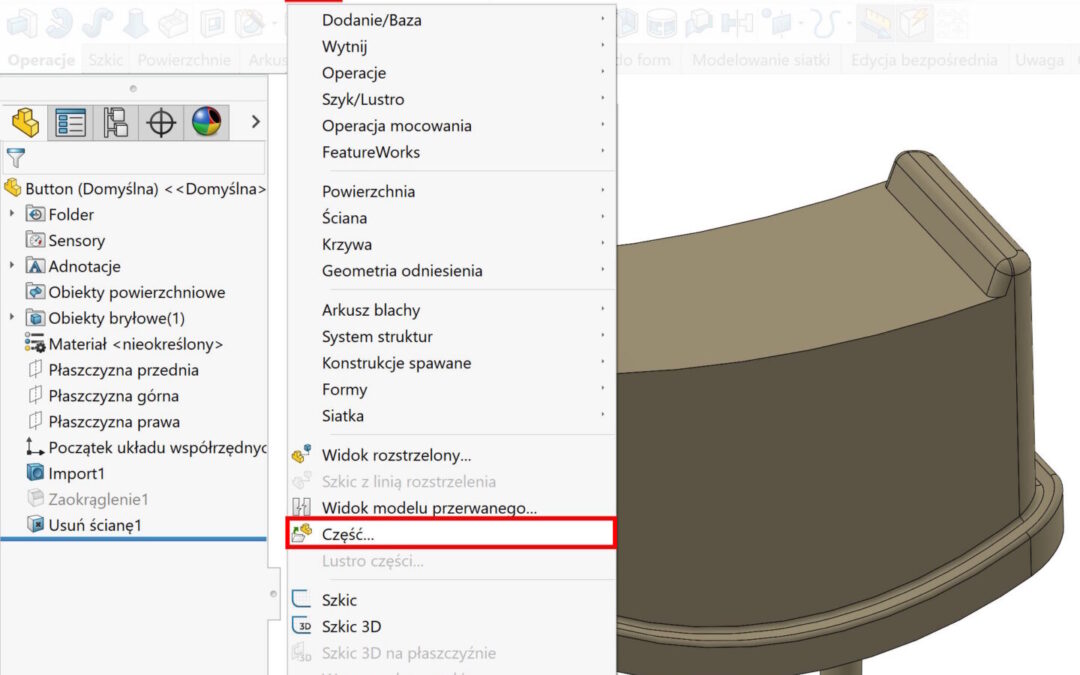
Task: Click the filter funnel icon
Action: point(15,158)
